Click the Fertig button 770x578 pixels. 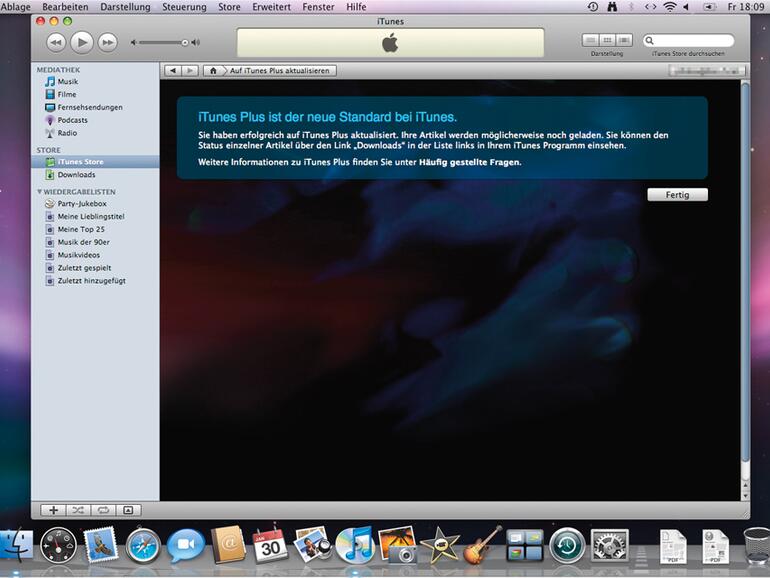coord(677,195)
